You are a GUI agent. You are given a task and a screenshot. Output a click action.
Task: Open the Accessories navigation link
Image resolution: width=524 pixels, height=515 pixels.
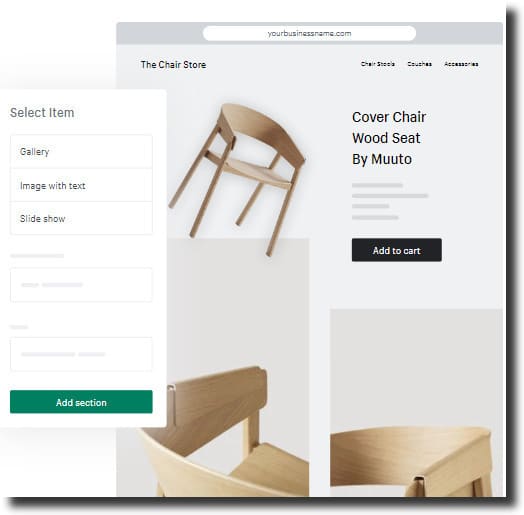(x=461, y=64)
